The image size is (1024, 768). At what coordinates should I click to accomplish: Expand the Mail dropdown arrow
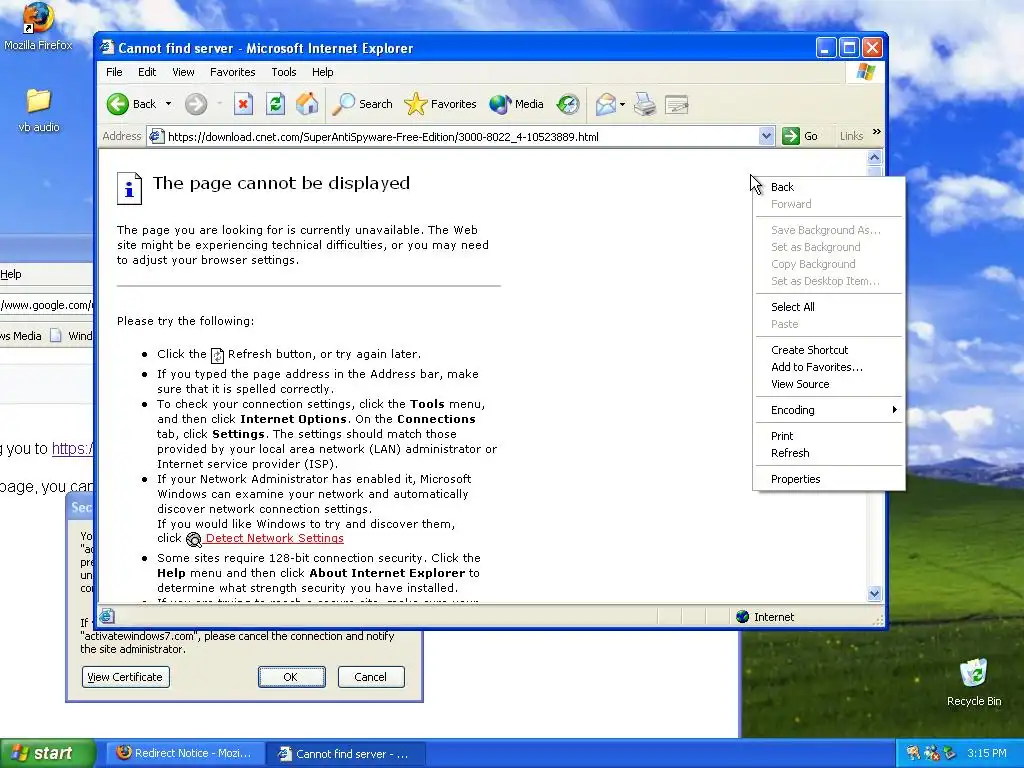[622, 104]
